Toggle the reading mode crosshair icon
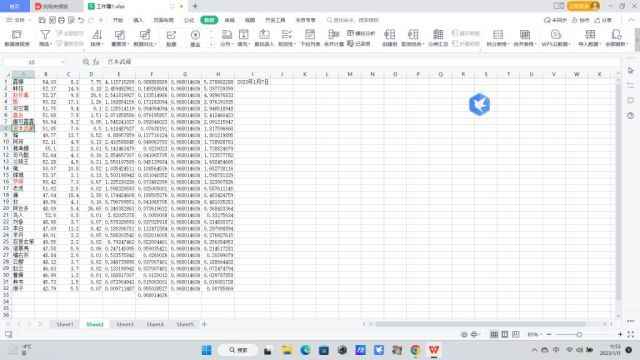 (x=474, y=335)
